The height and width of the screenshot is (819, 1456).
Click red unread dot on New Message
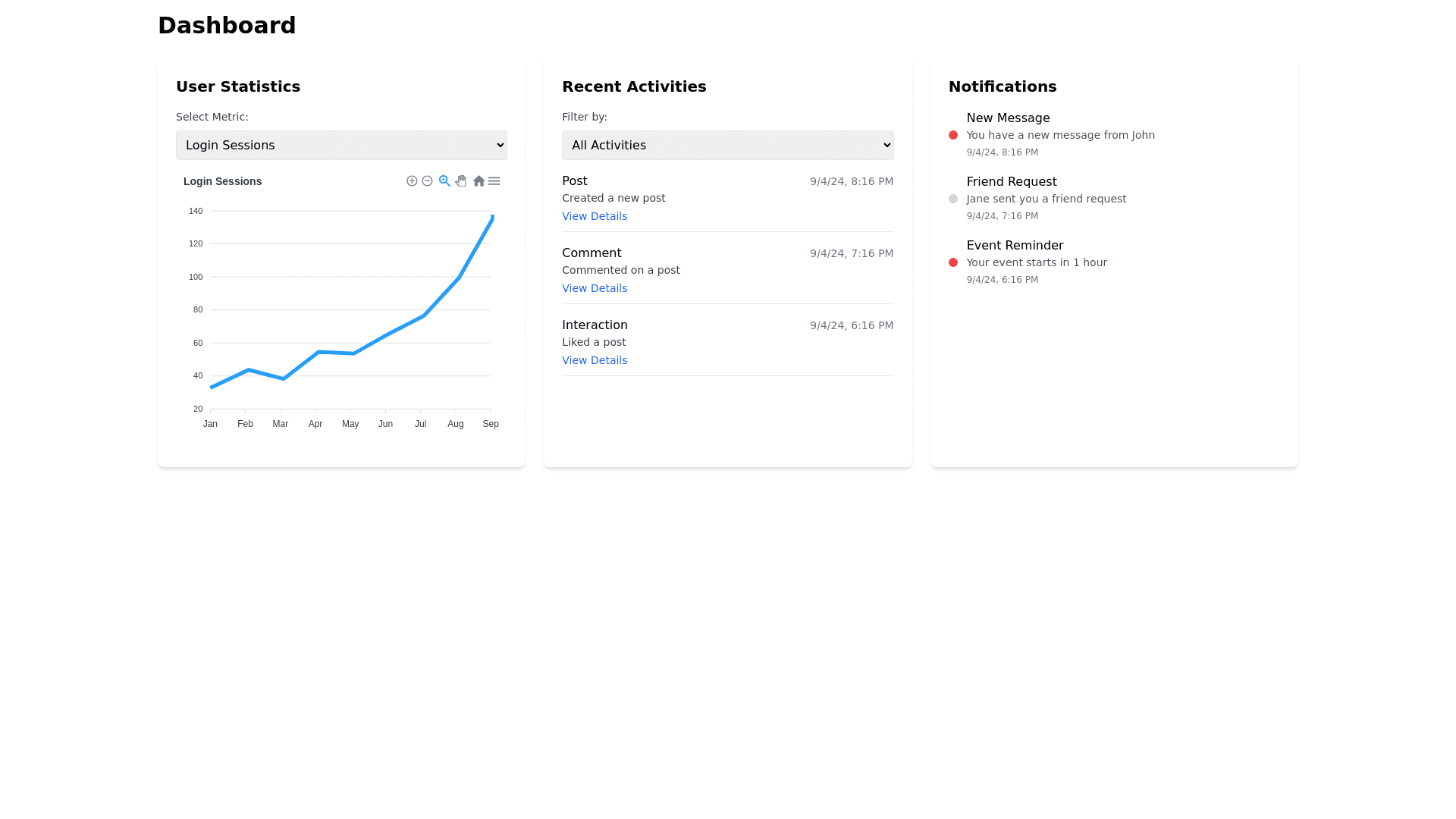(953, 135)
